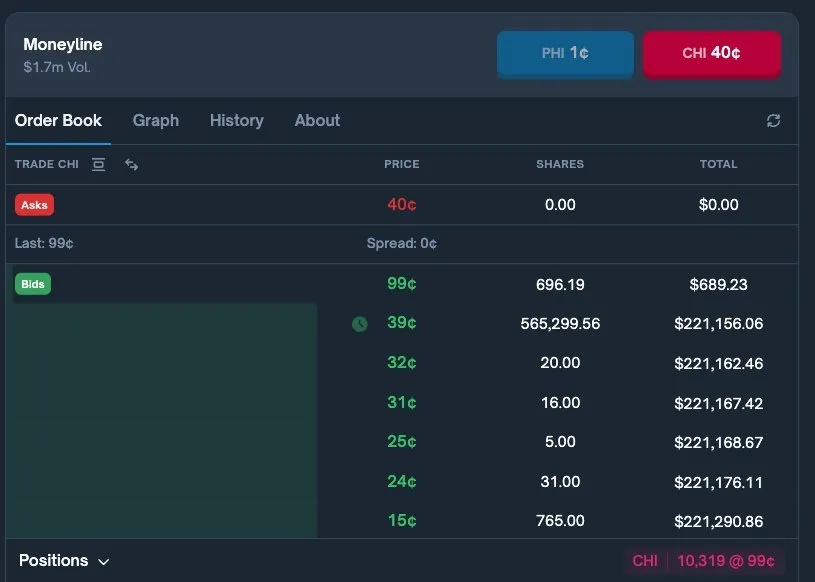Select the 32¢ bid price
This screenshot has height=582, width=815.
click(402, 362)
